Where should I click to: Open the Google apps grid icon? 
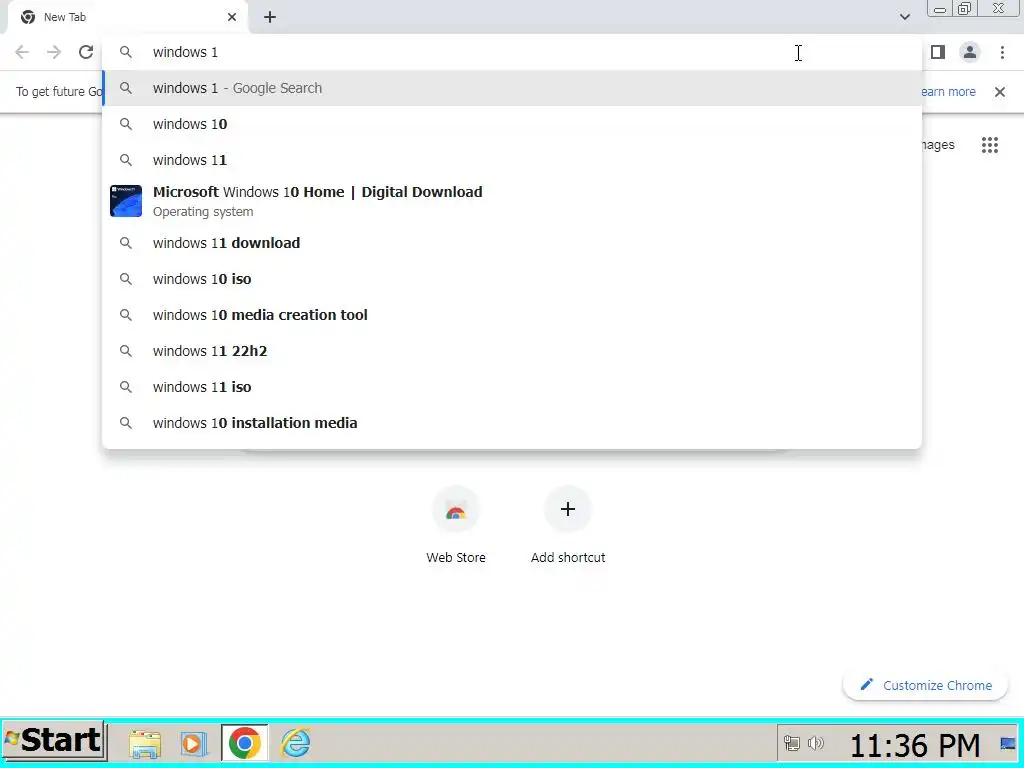coord(990,145)
